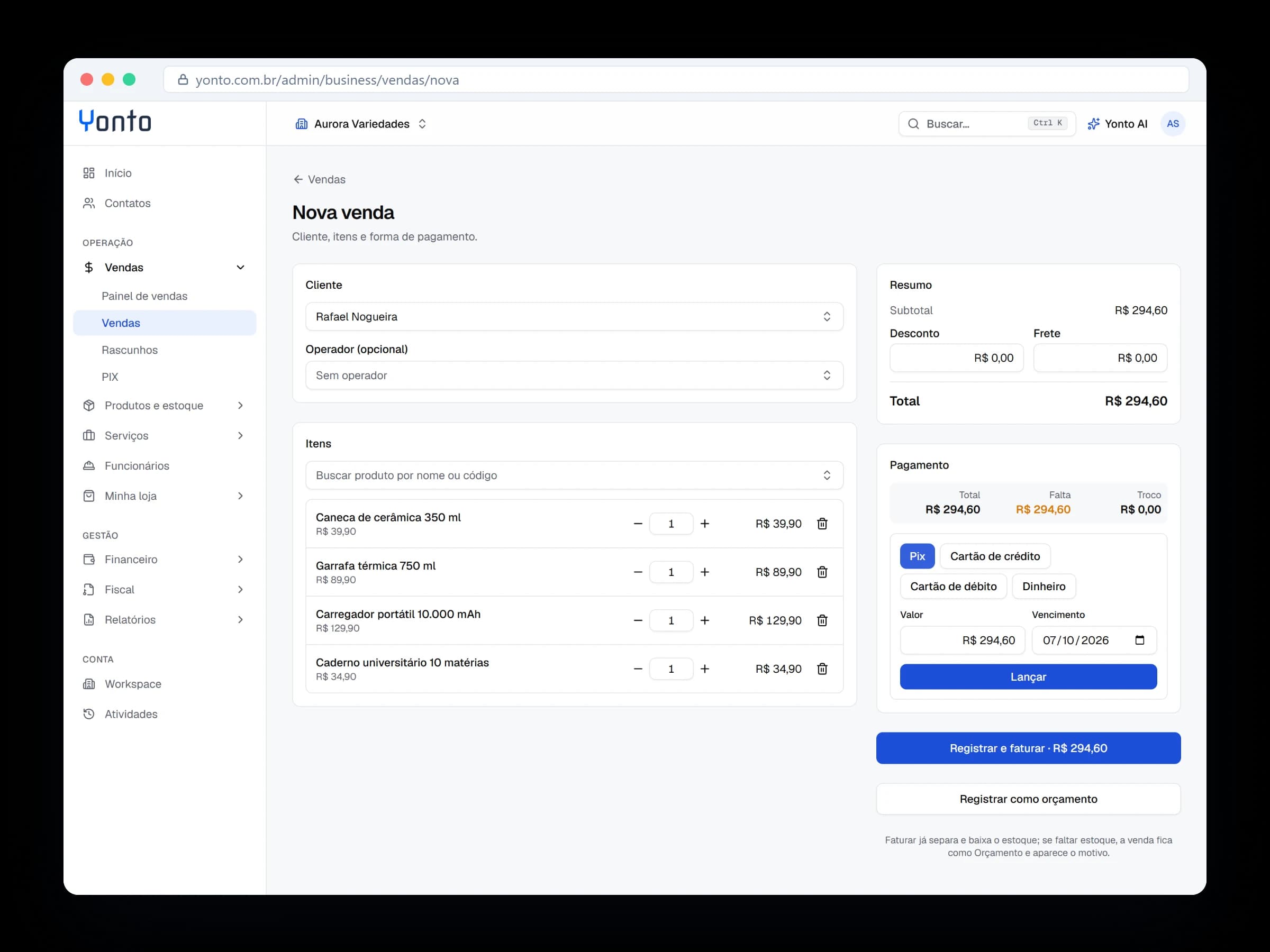Open the AS user avatar menu
This screenshot has height=952, width=1270.
pyautogui.click(x=1173, y=124)
